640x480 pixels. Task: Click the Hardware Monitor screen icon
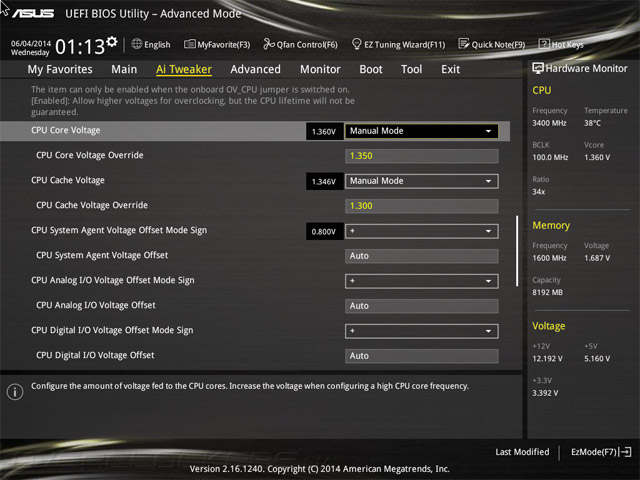point(538,68)
